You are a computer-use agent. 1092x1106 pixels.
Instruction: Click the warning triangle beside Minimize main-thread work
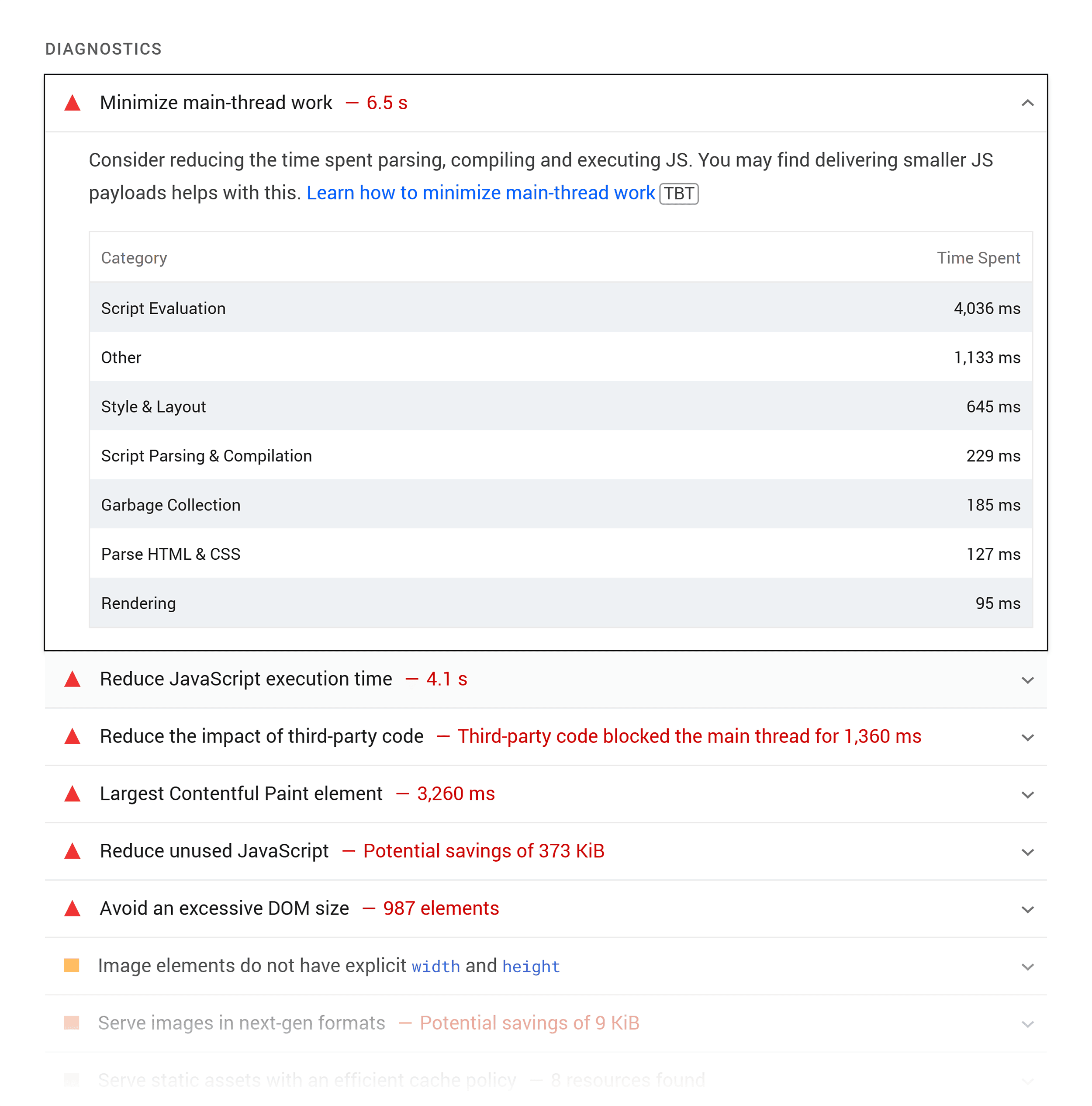click(x=72, y=103)
